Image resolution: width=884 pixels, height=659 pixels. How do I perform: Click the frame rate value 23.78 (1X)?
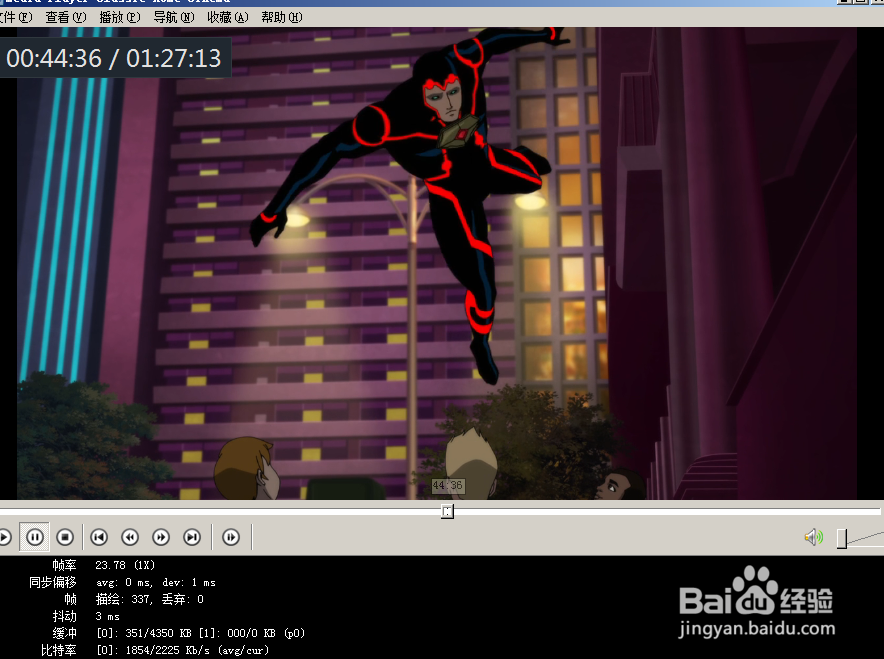coord(125,565)
